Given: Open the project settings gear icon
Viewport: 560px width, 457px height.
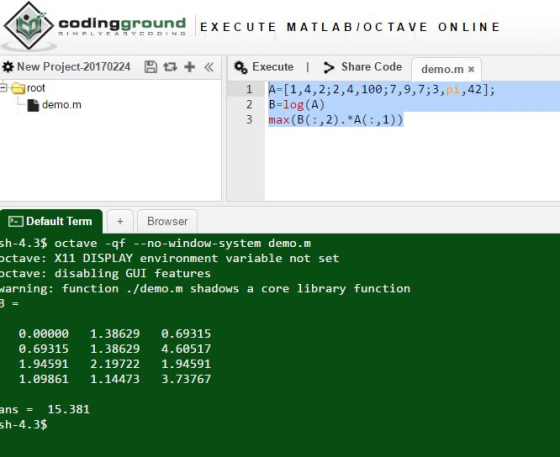Looking at the screenshot, I should click(x=8, y=67).
